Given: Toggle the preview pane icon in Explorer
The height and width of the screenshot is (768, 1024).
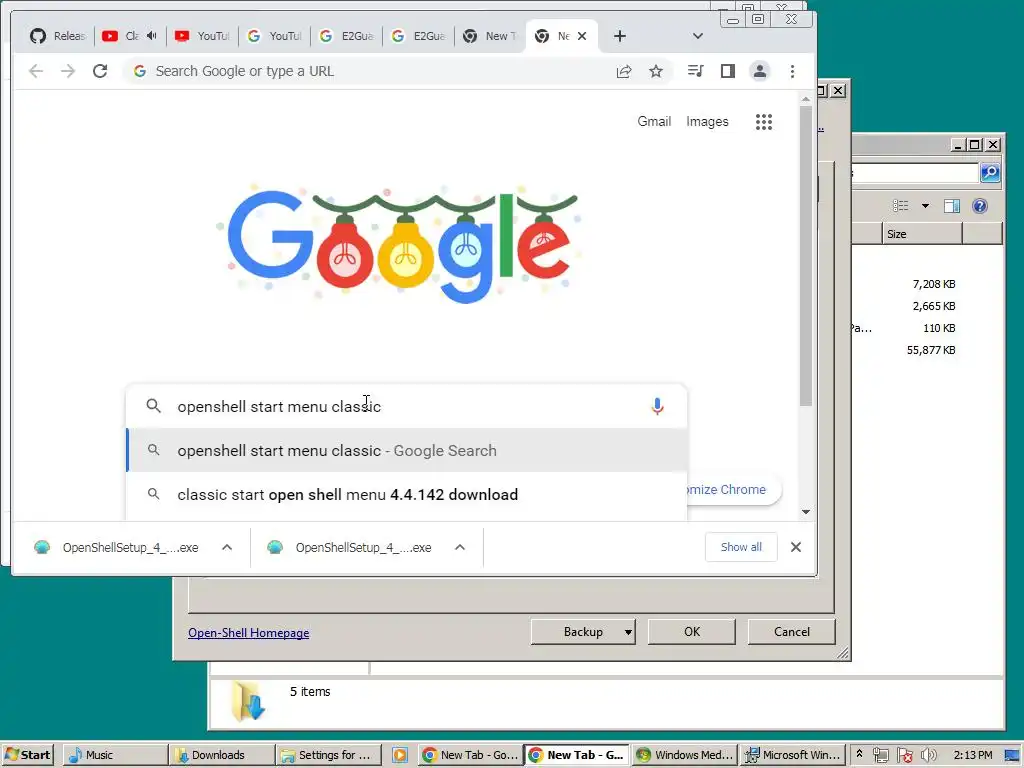Looking at the screenshot, I should coord(952,206).
